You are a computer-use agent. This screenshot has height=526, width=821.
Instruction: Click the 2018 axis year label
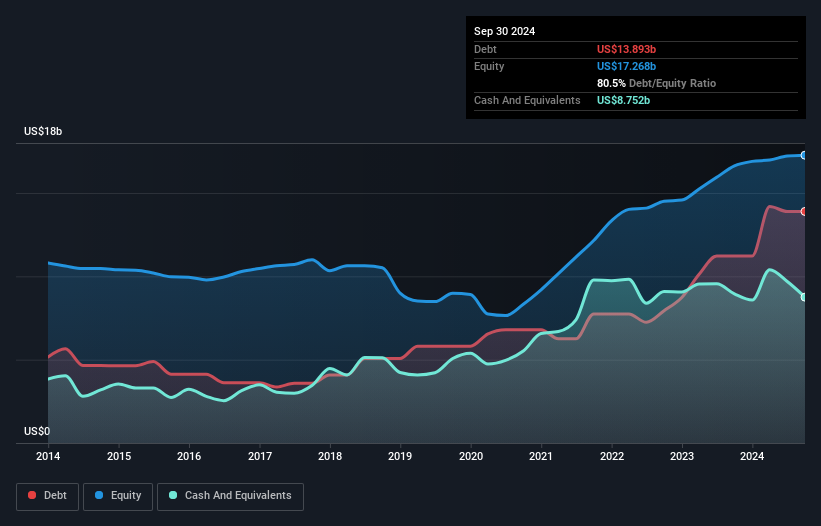[x=330, y=456]
